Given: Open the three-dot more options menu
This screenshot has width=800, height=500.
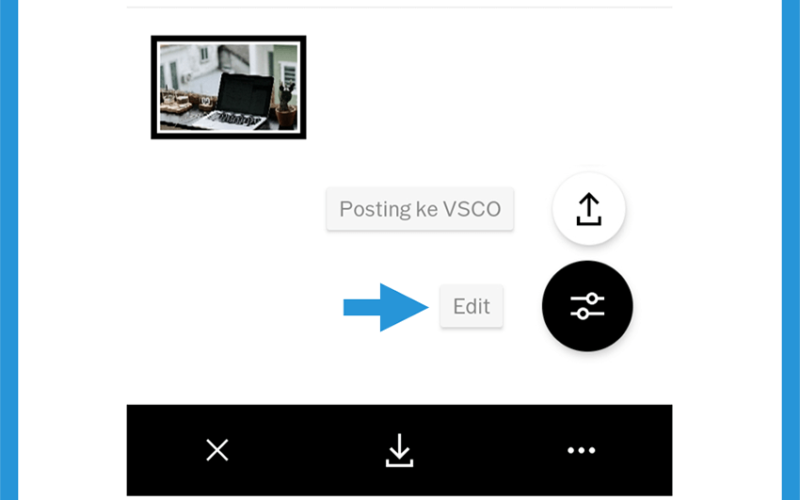Looking at the screenshot, I should (581, 450).
